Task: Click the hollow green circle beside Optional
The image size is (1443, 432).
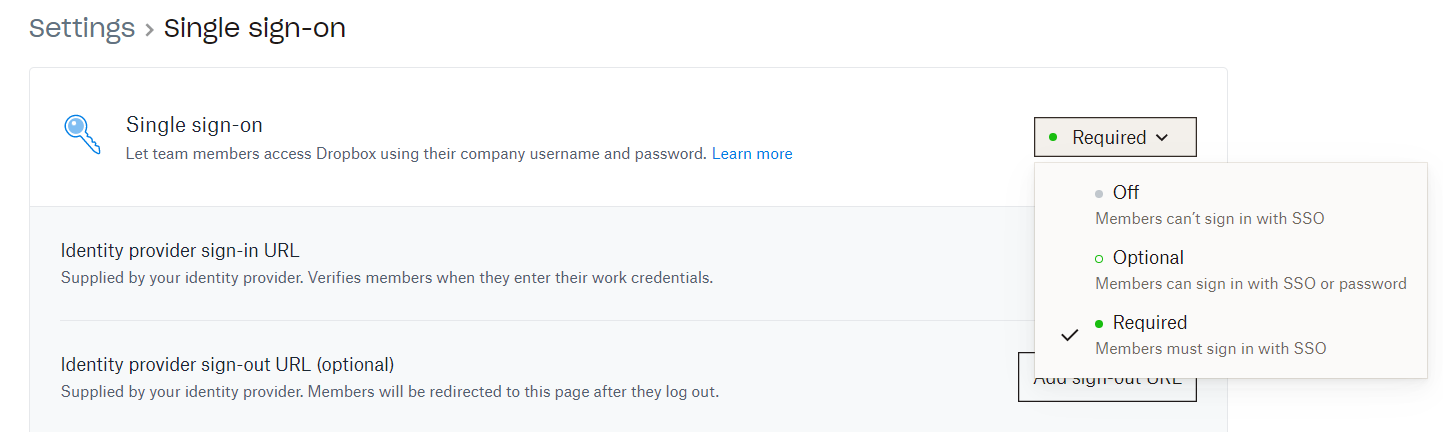Action: tap(1099, 259)
